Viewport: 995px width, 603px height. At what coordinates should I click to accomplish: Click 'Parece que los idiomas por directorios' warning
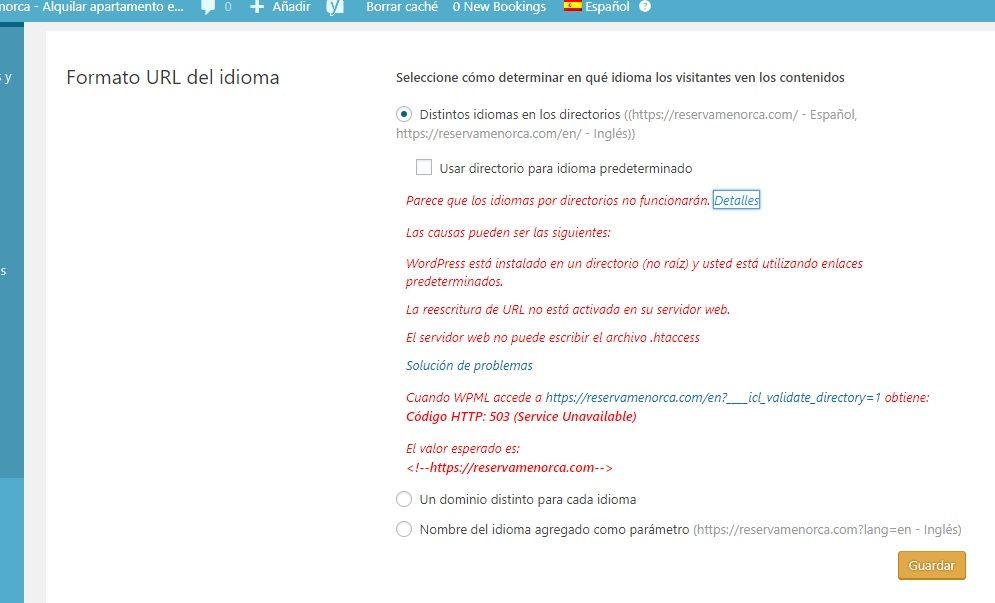(558, 201)
